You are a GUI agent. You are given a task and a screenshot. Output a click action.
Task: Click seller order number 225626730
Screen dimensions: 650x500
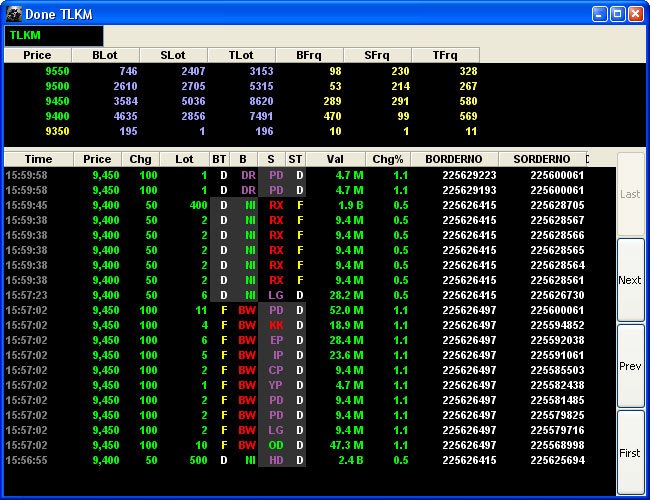[558, 295]
